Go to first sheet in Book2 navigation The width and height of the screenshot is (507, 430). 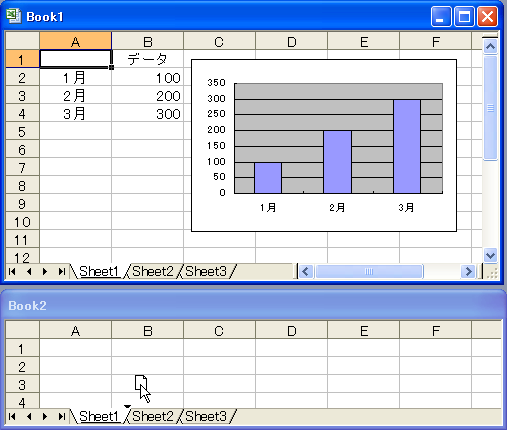click(x=12, y=417)
